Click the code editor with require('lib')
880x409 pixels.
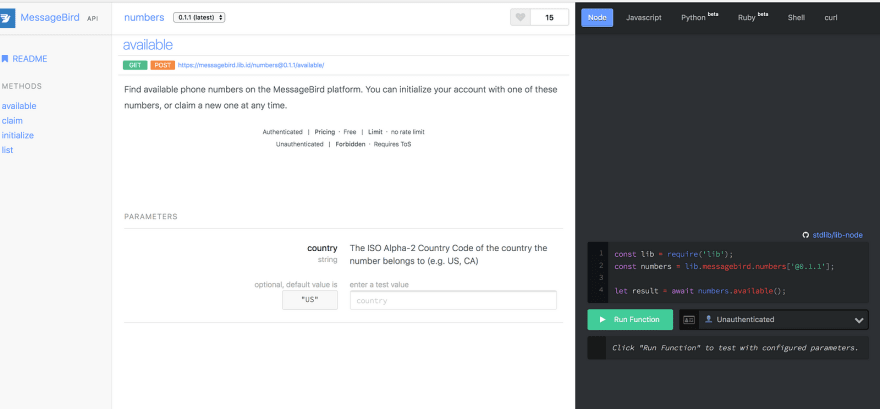728,272
